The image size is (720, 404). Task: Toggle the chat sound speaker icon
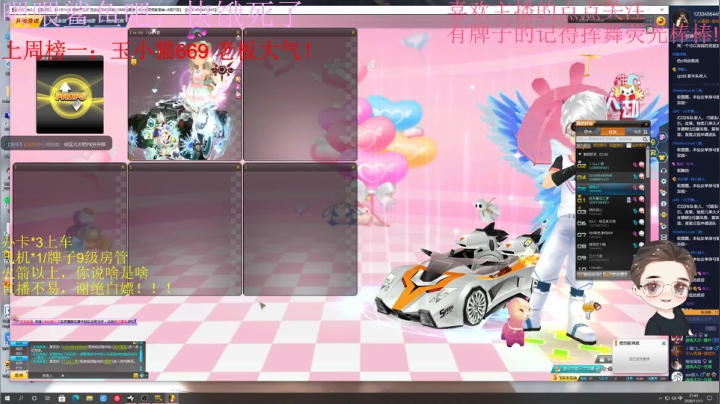pos(142,376)
